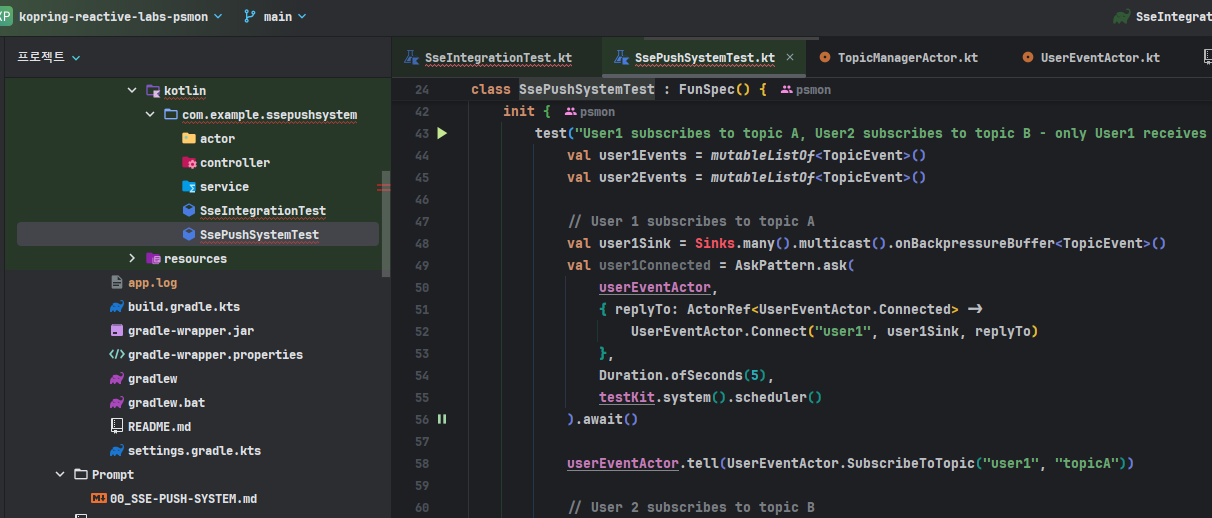The image size is (1212, 518).
Task: Click the Gradle elephant run configuration icon
Action: point(1121,16)
